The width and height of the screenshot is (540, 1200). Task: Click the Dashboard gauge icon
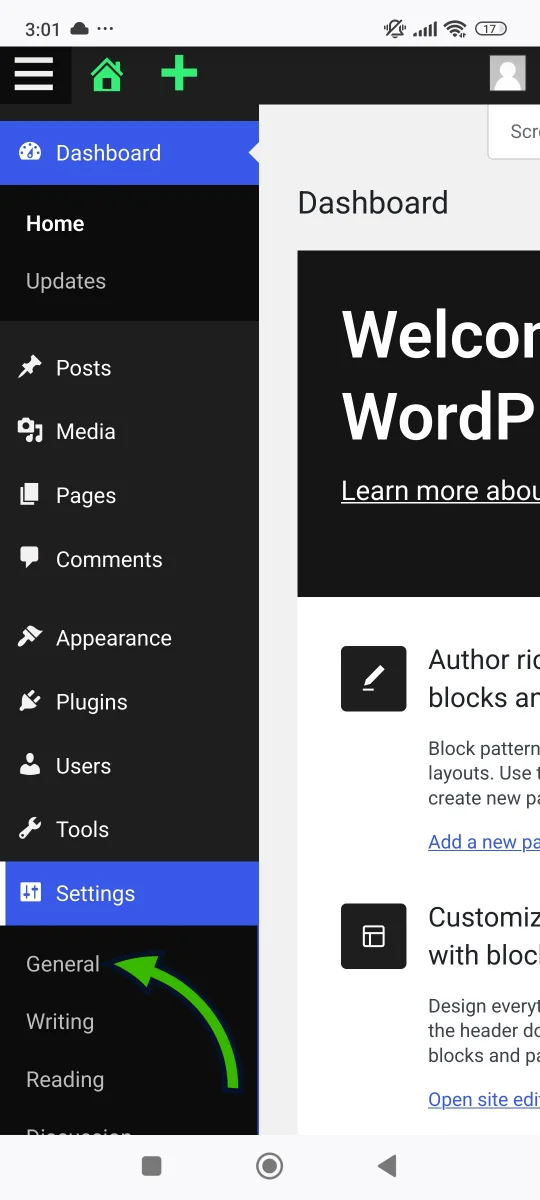point(30,152)
